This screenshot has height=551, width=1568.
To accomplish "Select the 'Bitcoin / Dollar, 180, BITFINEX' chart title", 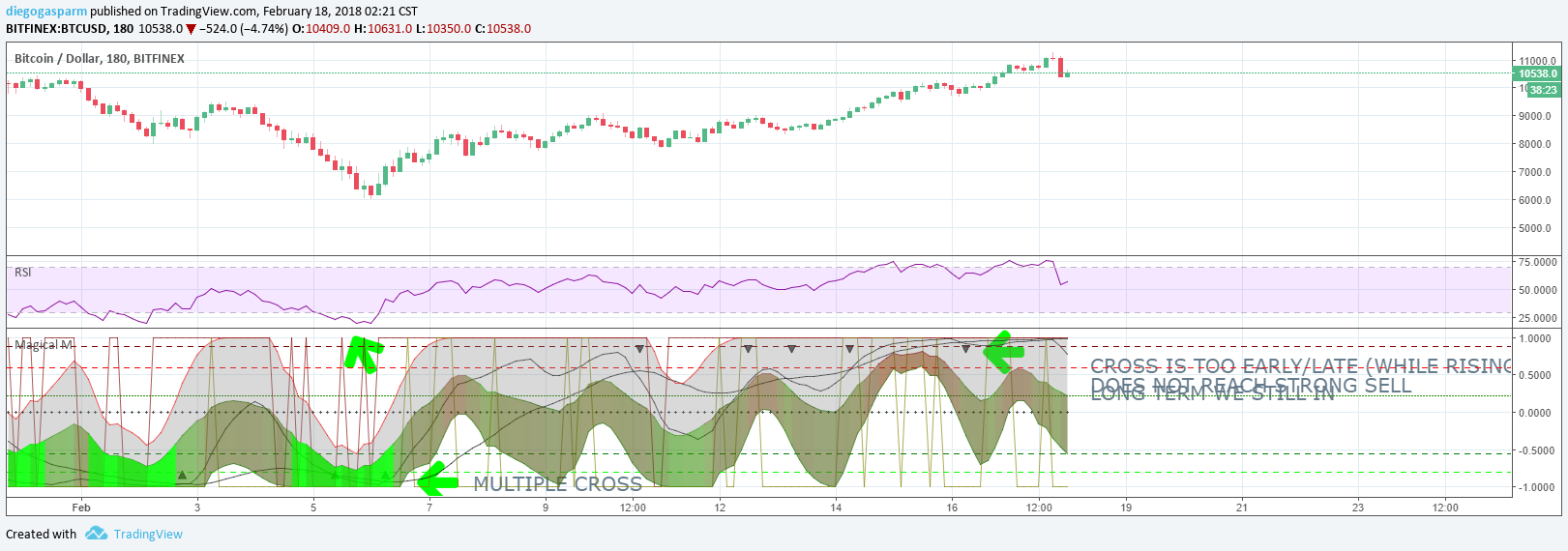I will point(100,59).
